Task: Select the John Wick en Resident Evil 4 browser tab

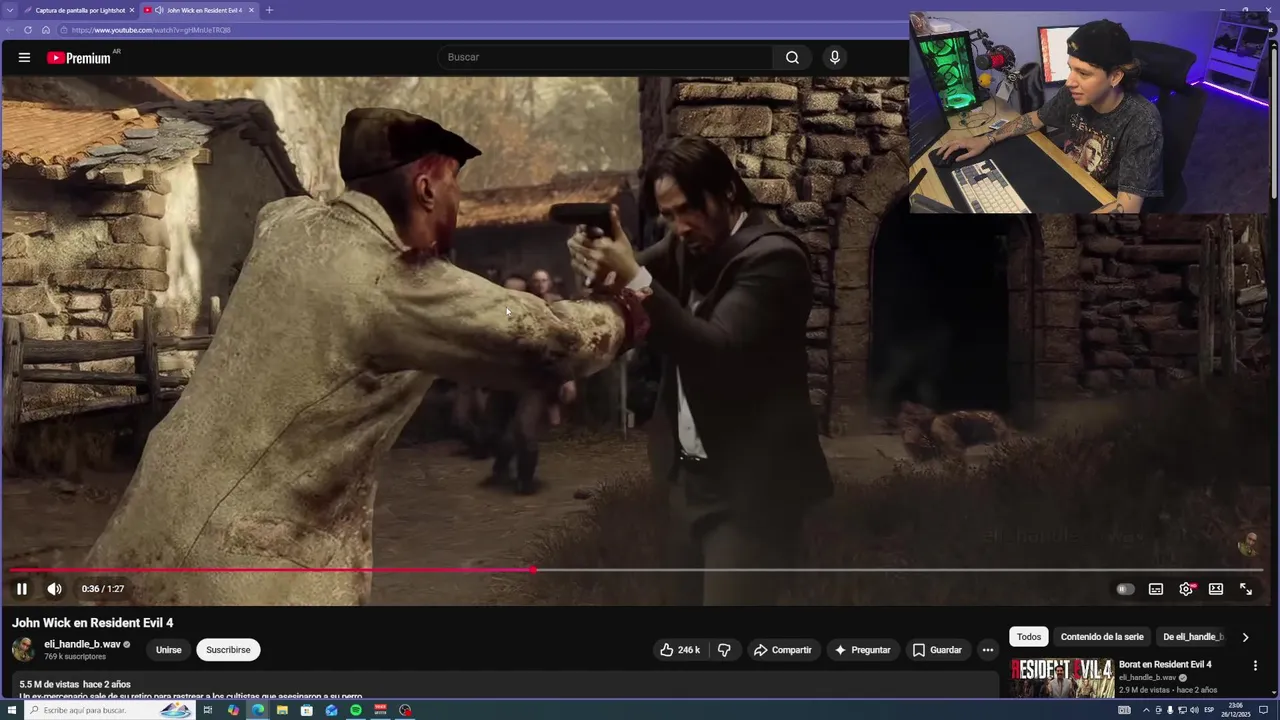Action: coord(198,10)
